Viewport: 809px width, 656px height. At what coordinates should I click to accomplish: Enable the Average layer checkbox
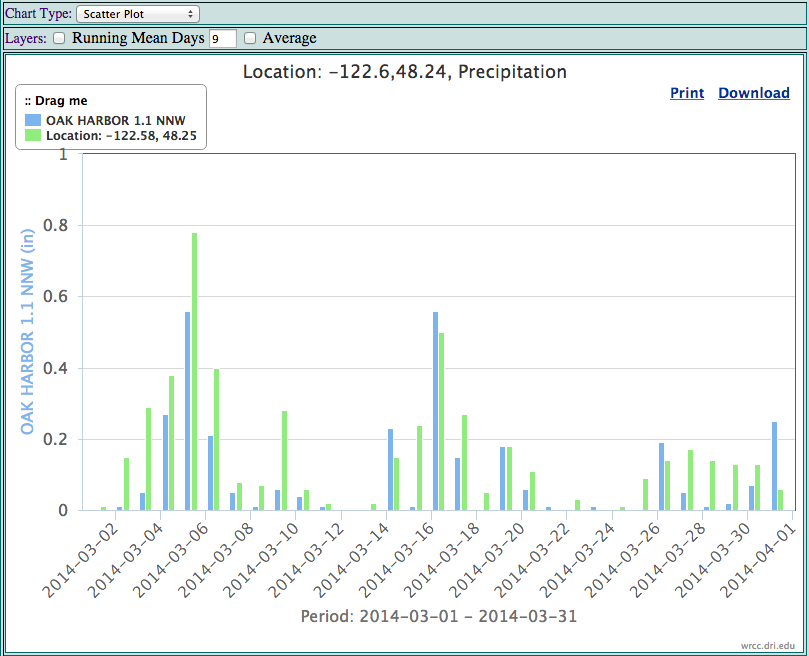tap(250, 38)
